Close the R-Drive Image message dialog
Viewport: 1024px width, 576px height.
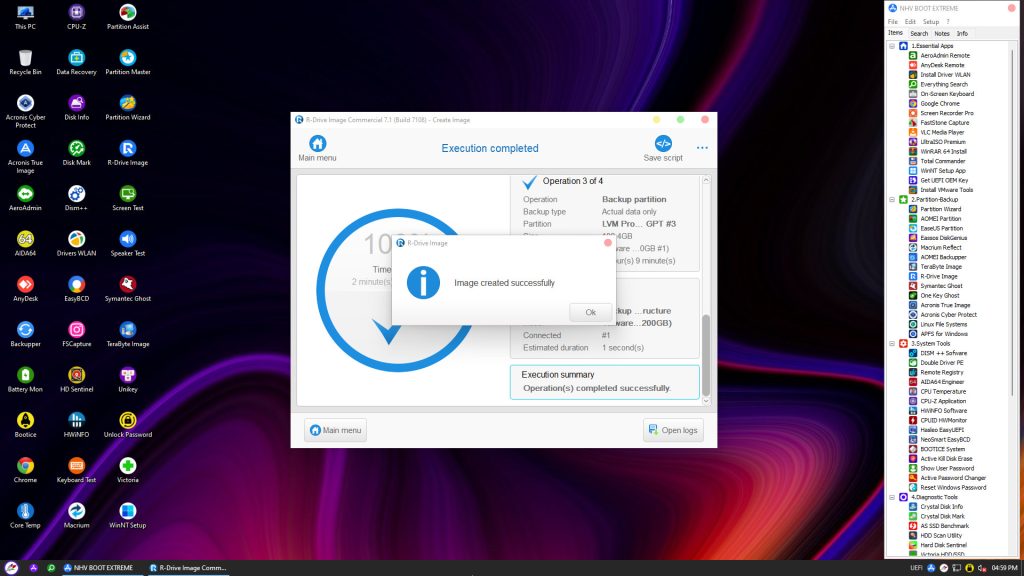pyautogui.click(x=608, y=242)
